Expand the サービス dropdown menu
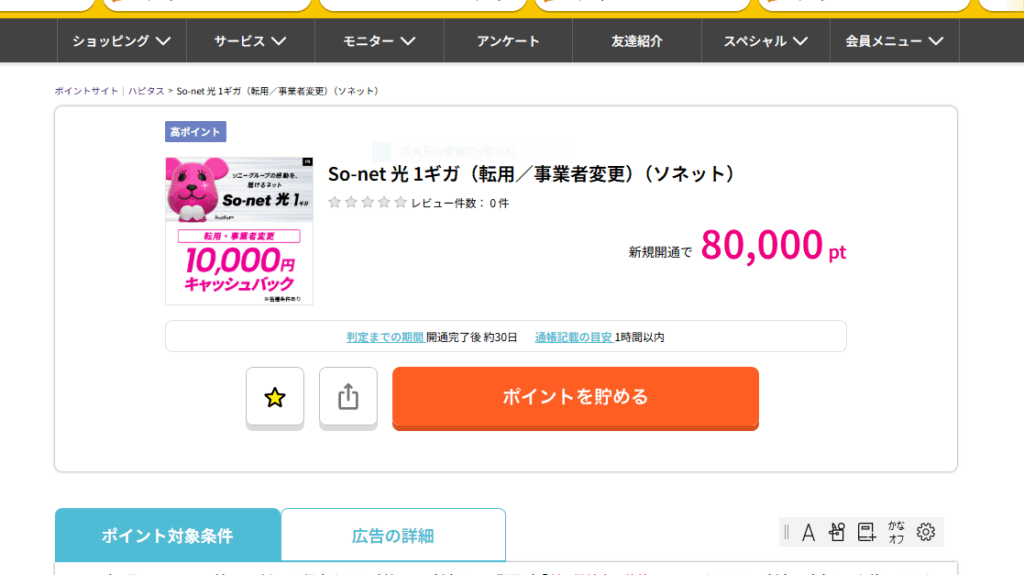 click(x=250, y=41)
